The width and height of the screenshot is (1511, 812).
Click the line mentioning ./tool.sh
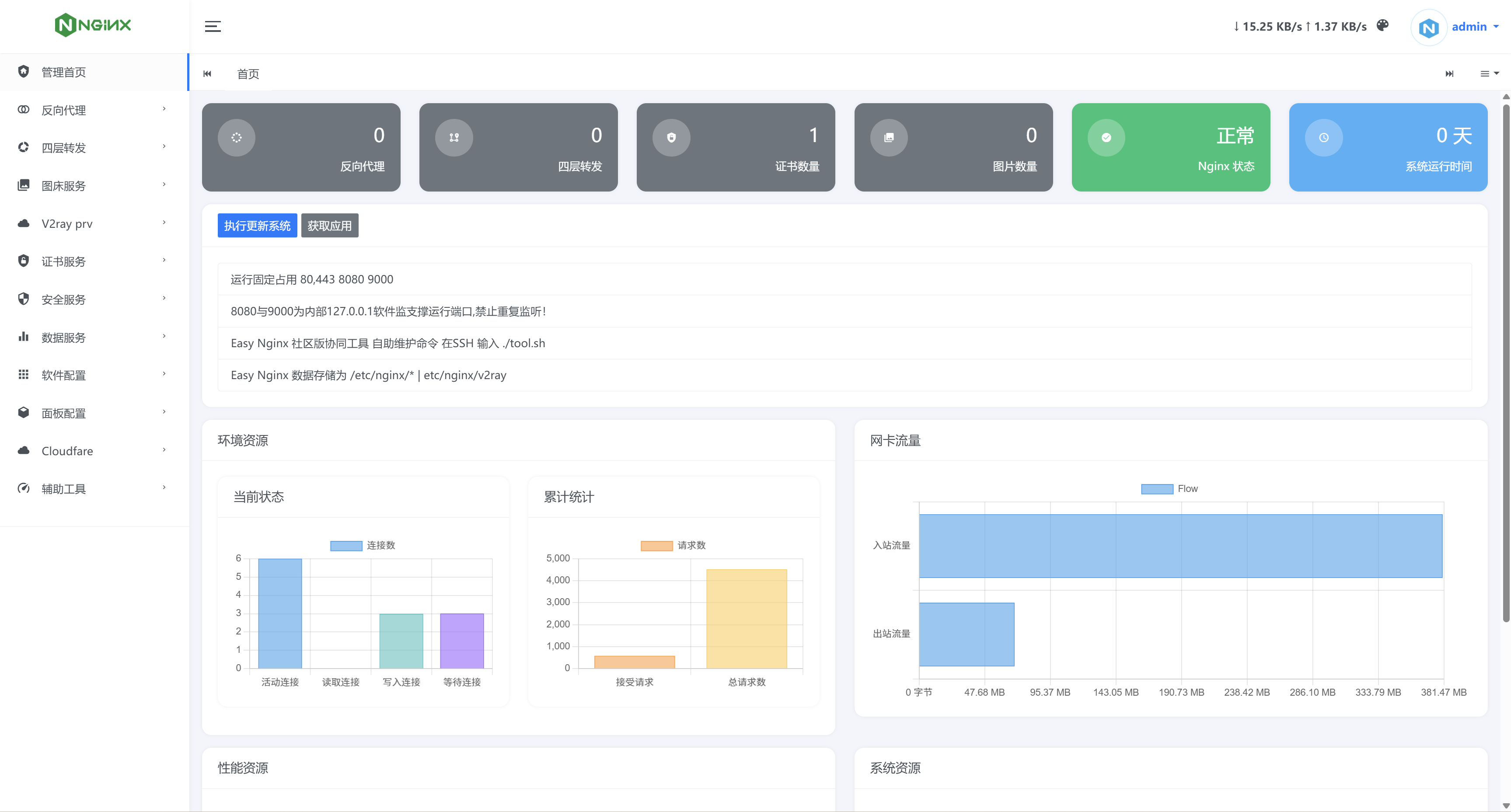pyautogui.click(x=844, y=344)
